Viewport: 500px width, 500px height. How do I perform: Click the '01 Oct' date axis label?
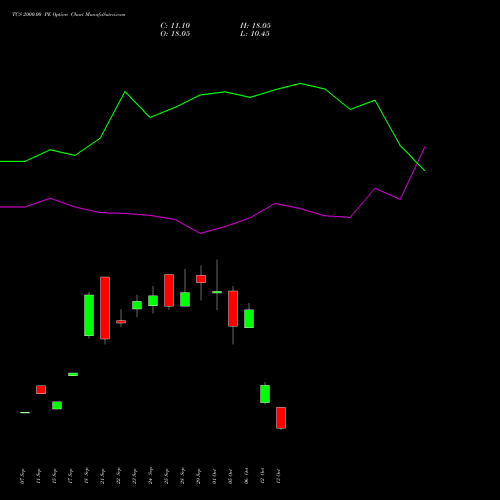[215, 476]
